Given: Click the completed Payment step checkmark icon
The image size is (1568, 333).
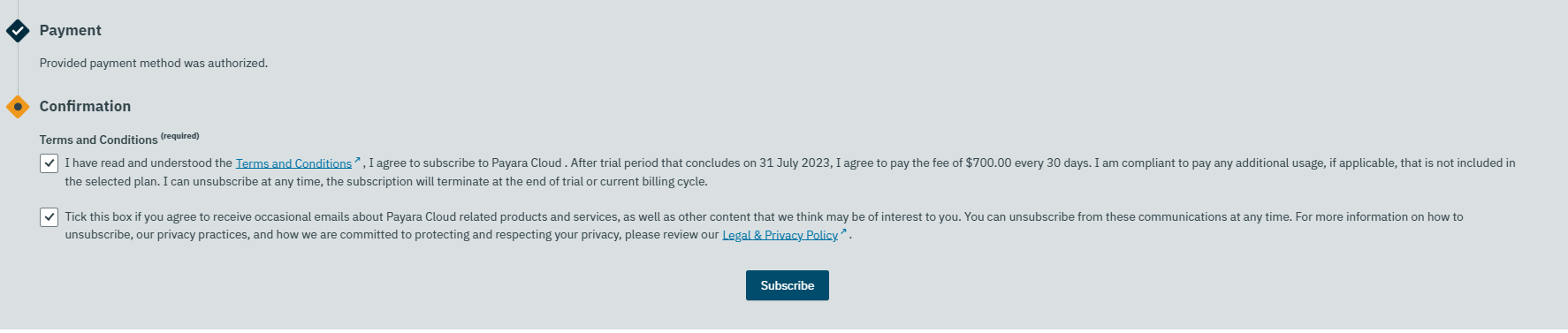Looking at the screenshot, I should (x=18, y=31).
